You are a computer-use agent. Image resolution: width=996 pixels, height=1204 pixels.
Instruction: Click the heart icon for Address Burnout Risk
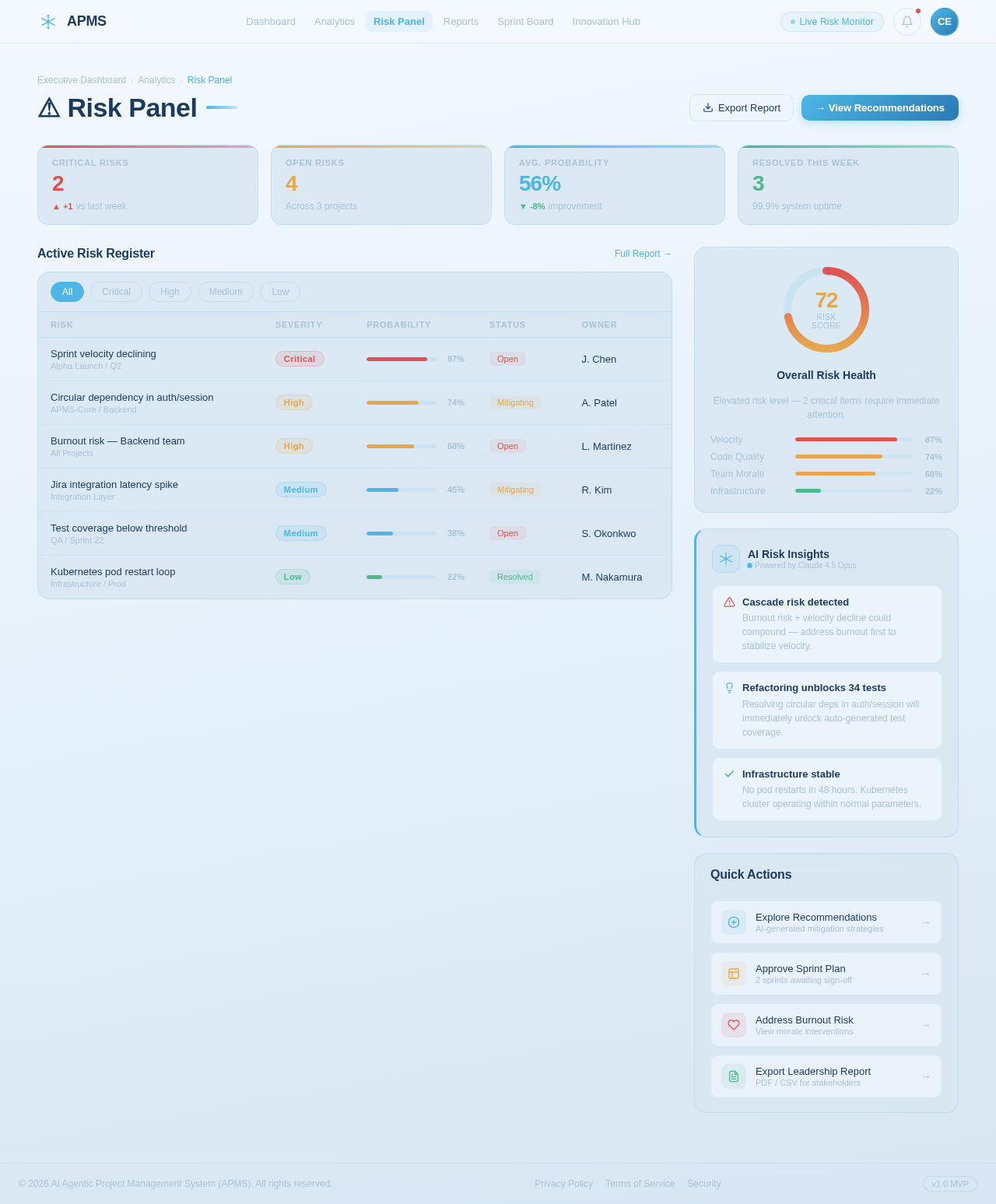tap(733, 1025)
